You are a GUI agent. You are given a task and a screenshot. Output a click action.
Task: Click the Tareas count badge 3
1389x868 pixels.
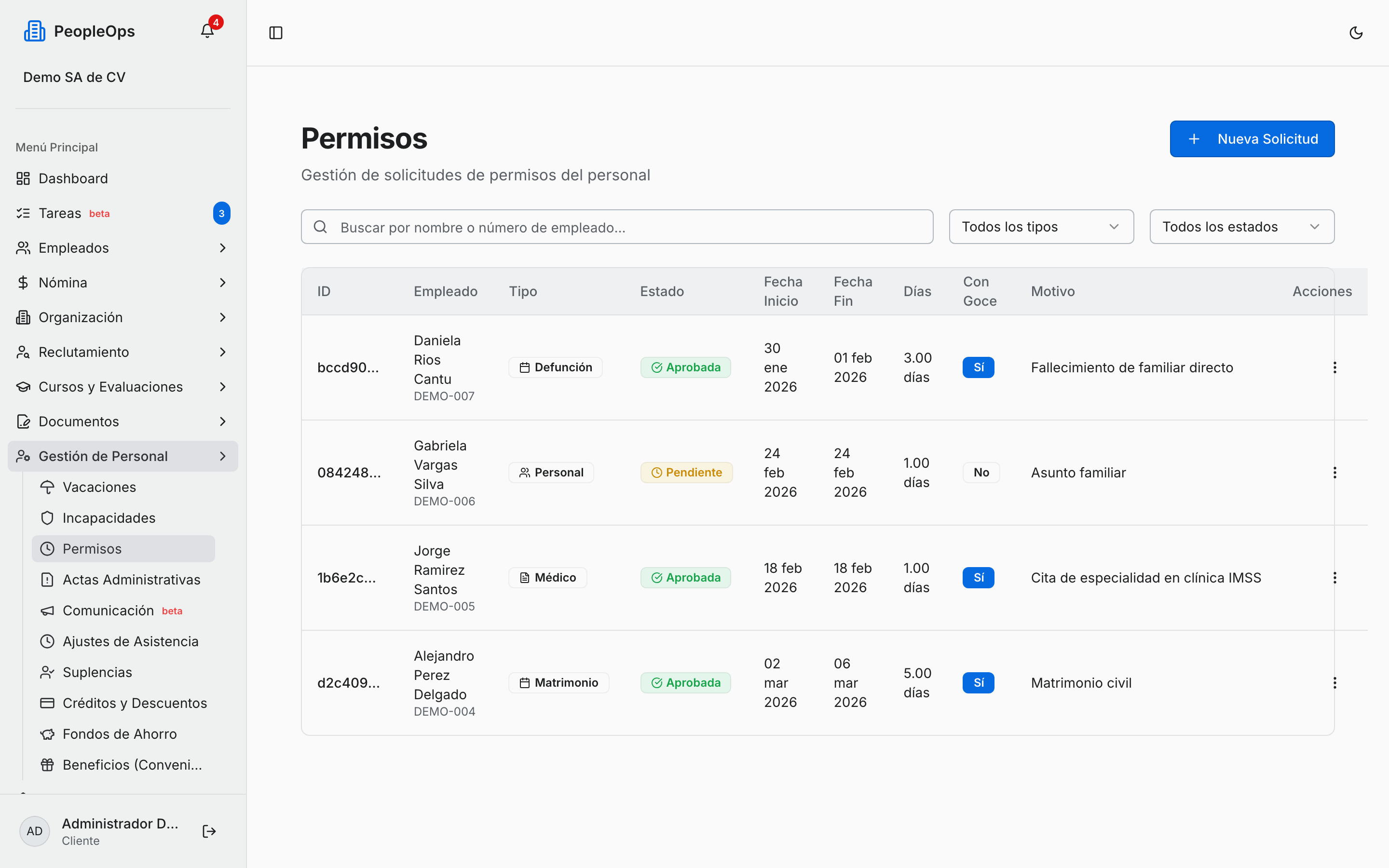pos(221,213)
